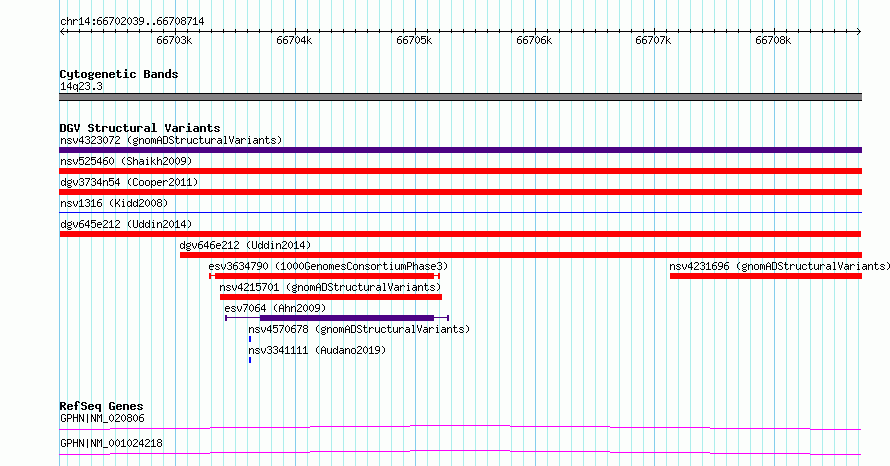This screenshot has width=890, height=466.
Task: Click the magenta GPHN NM_001024218 transcript line
Action: click(460, 452)
